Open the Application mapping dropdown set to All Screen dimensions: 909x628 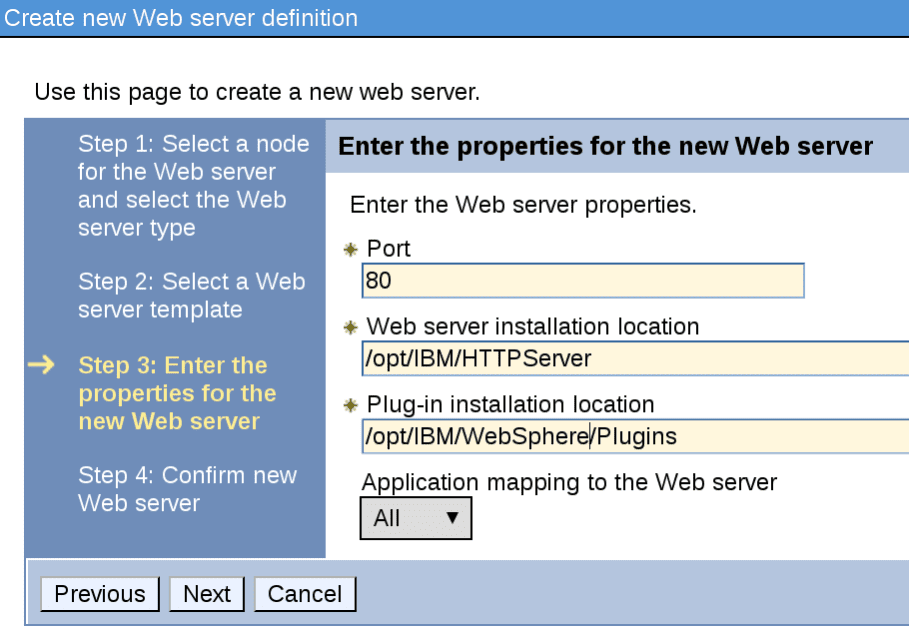click(x=415, y=518)
